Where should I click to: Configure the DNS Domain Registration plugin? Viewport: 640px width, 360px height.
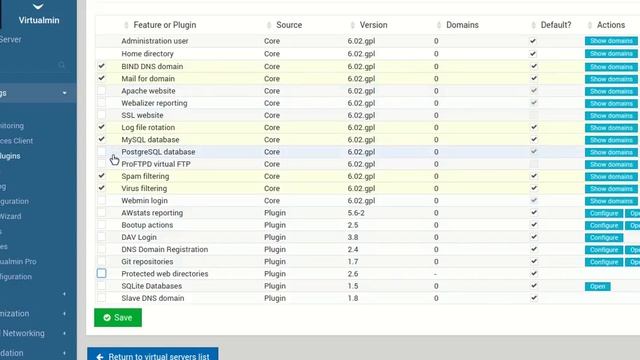coord(604,250)
